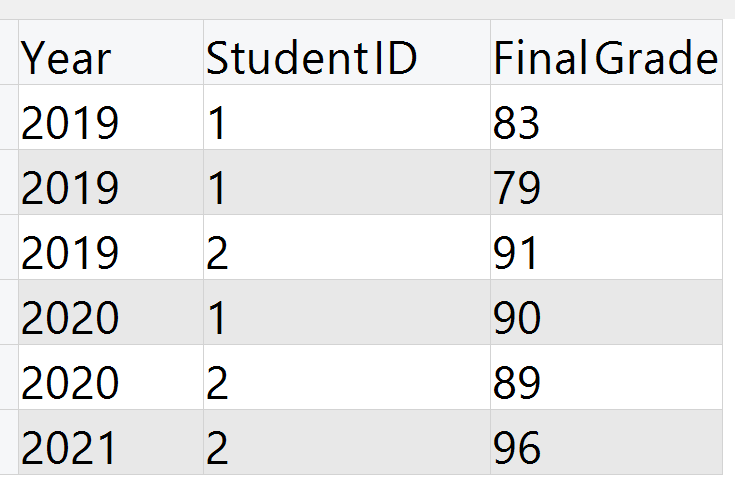Click the StudentID cell in the 2021 row

coord(347,442)
